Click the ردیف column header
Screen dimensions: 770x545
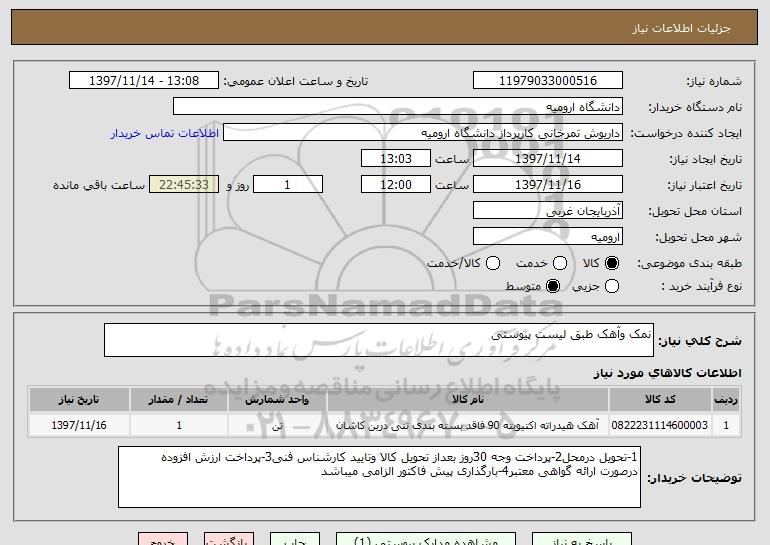tap(726, 400)
